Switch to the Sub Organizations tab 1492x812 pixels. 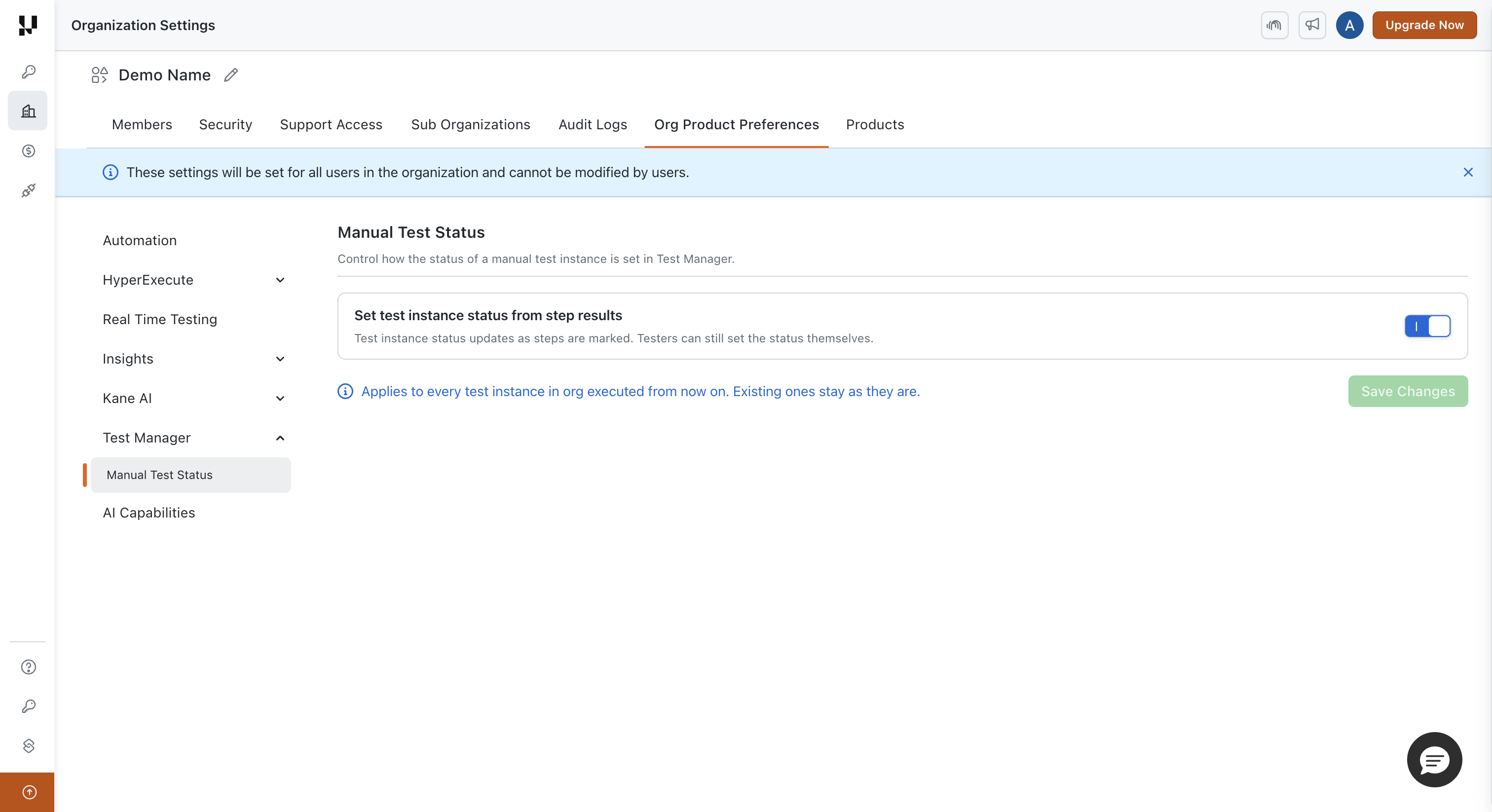point(470,124)
